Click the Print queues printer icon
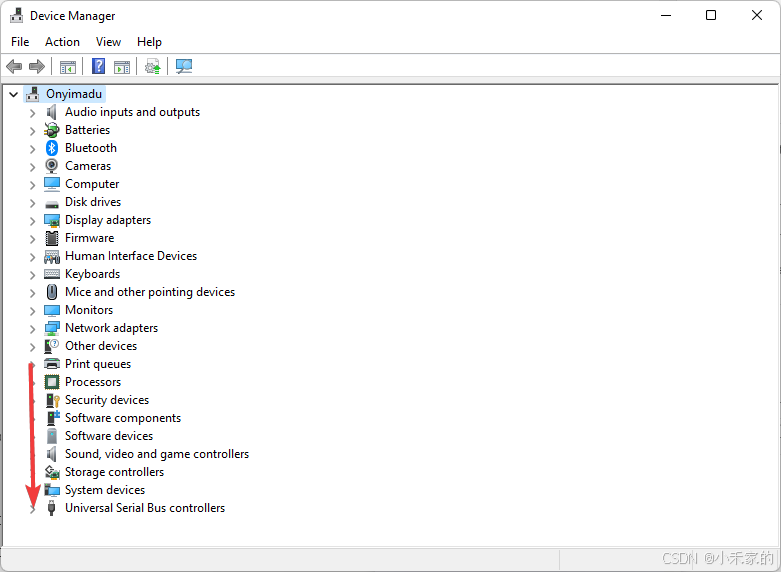This screenshot has height=572, width=781. click(52, 364)
